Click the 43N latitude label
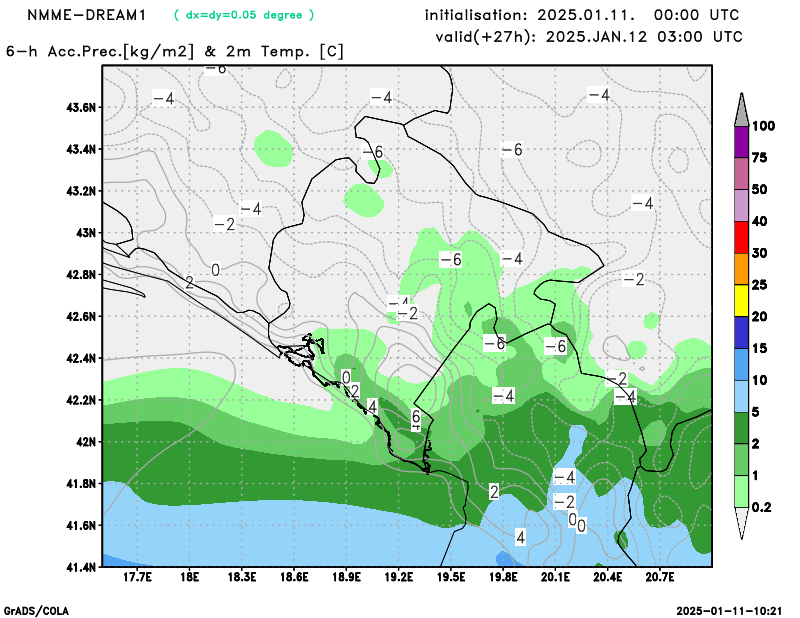Viewport: 800px width, 618px height. tap(86, 233)
